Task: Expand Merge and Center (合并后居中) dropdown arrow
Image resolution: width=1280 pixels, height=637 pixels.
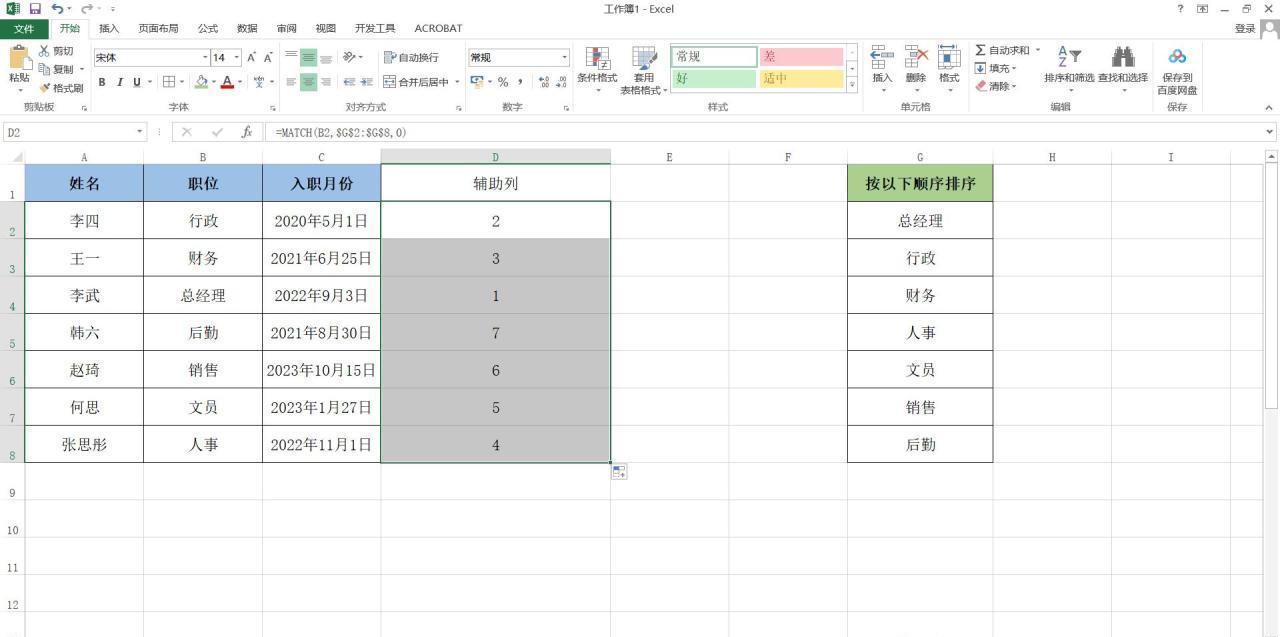Action: click(457, 82)
